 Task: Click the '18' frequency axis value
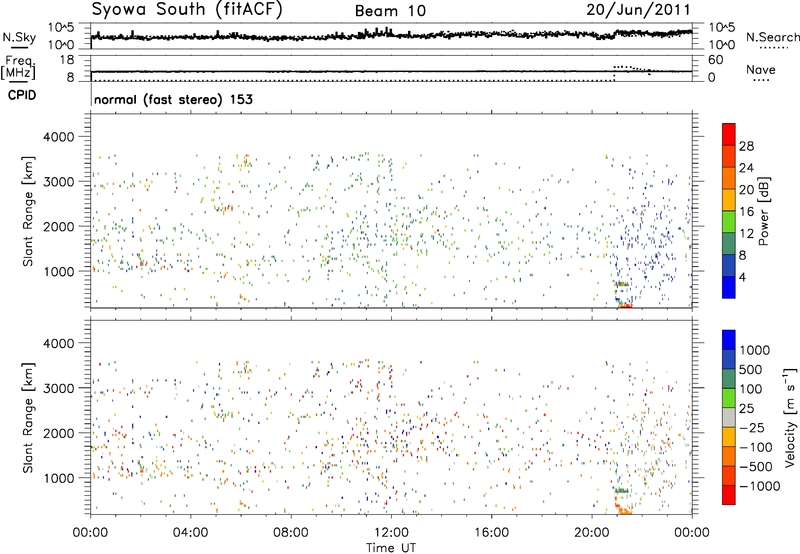(x=67, y=60)
